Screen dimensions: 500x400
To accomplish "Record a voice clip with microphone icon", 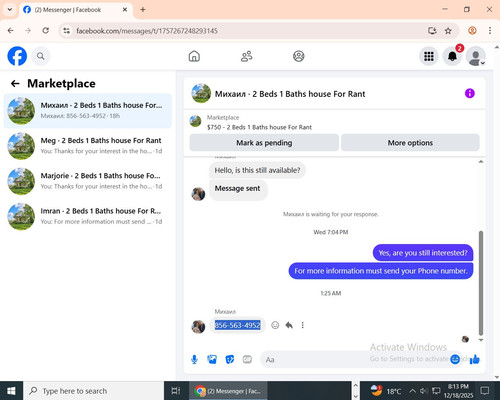I will point(194,359).
